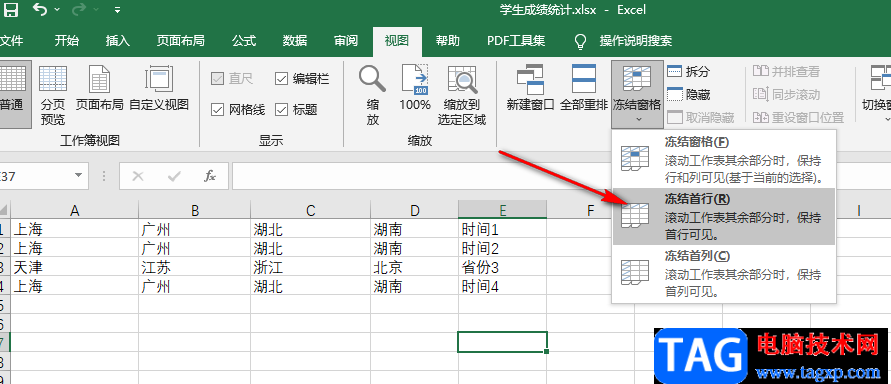This screenshot has height=384, width=891.
Task: Select cell B3 containing 江苏
Action: pos(195,267)
